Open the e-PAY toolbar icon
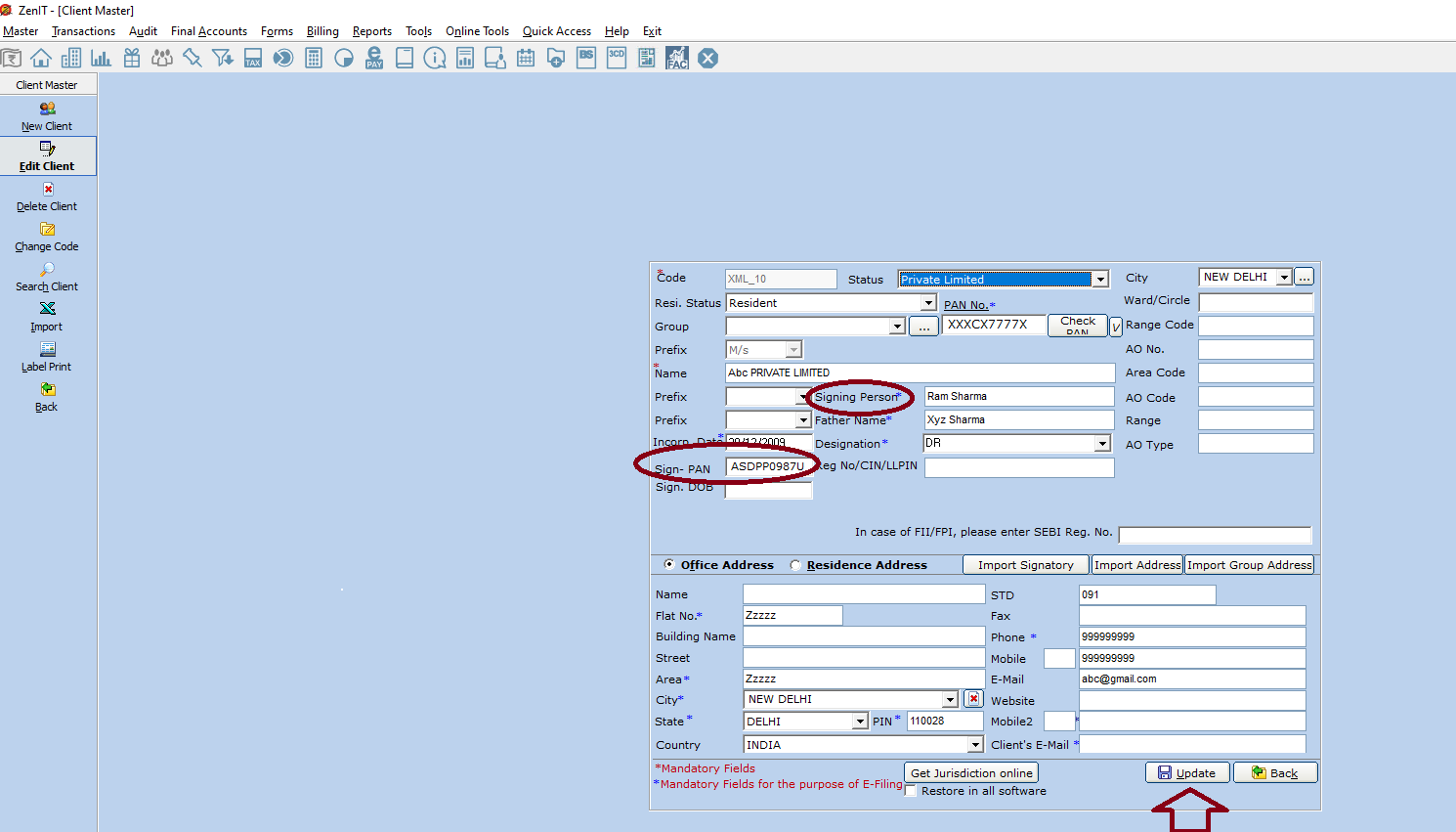 374,59
